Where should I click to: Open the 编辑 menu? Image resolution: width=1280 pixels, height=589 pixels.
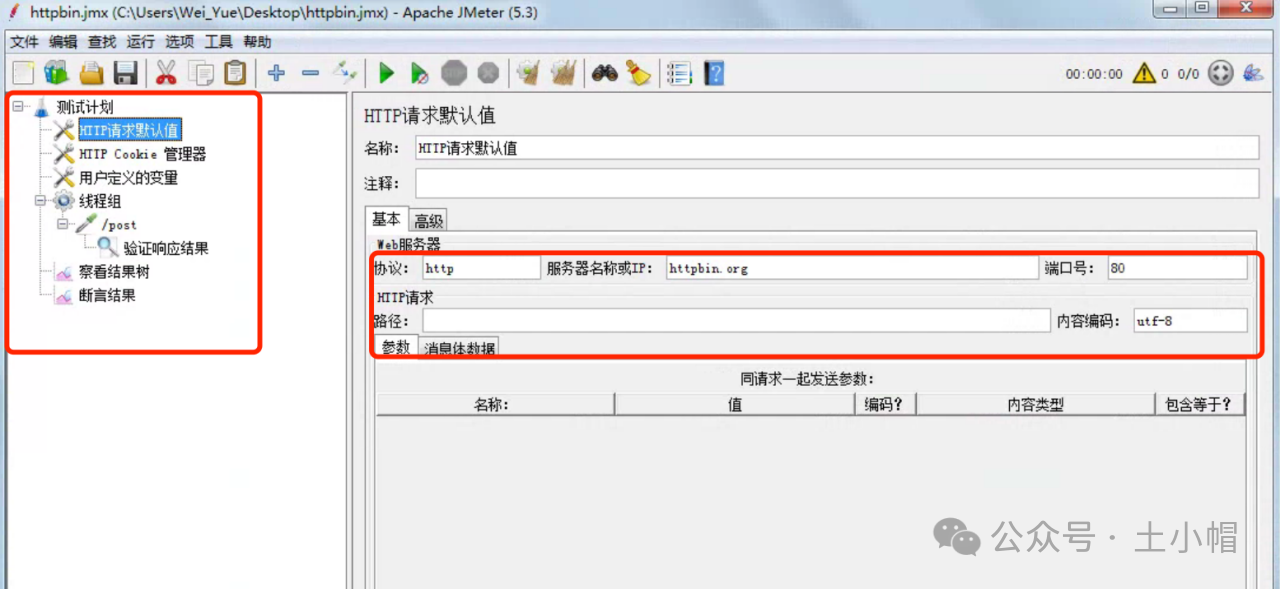[63, 42]
